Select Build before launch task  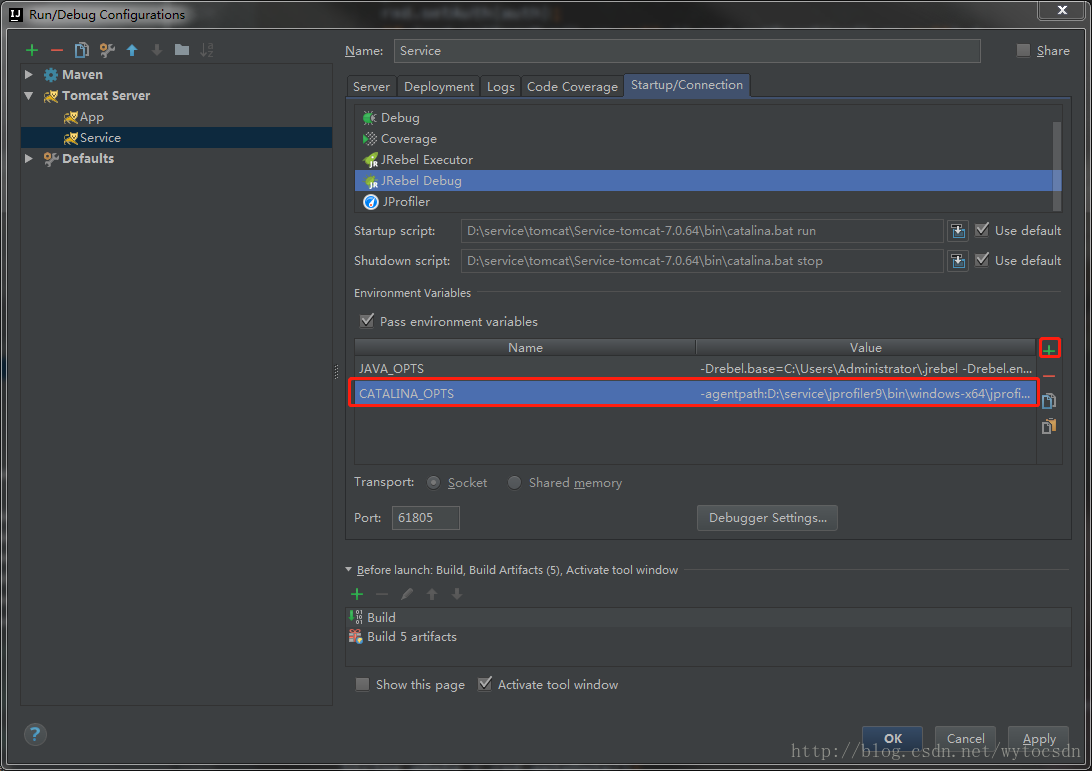pyautogui.click(x=708, y=617)
